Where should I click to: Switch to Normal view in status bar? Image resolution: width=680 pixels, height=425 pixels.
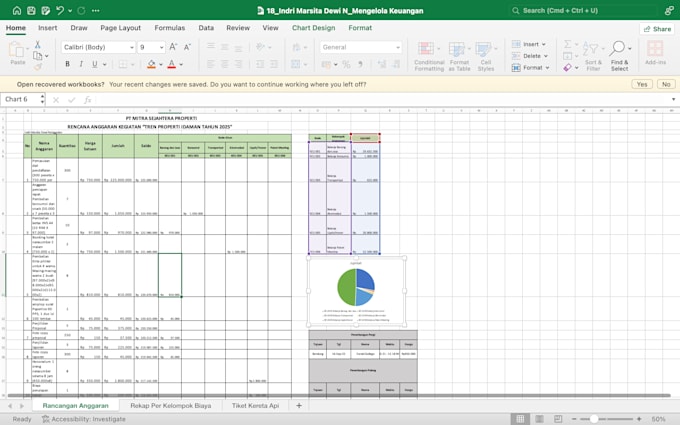pos(520,419)
